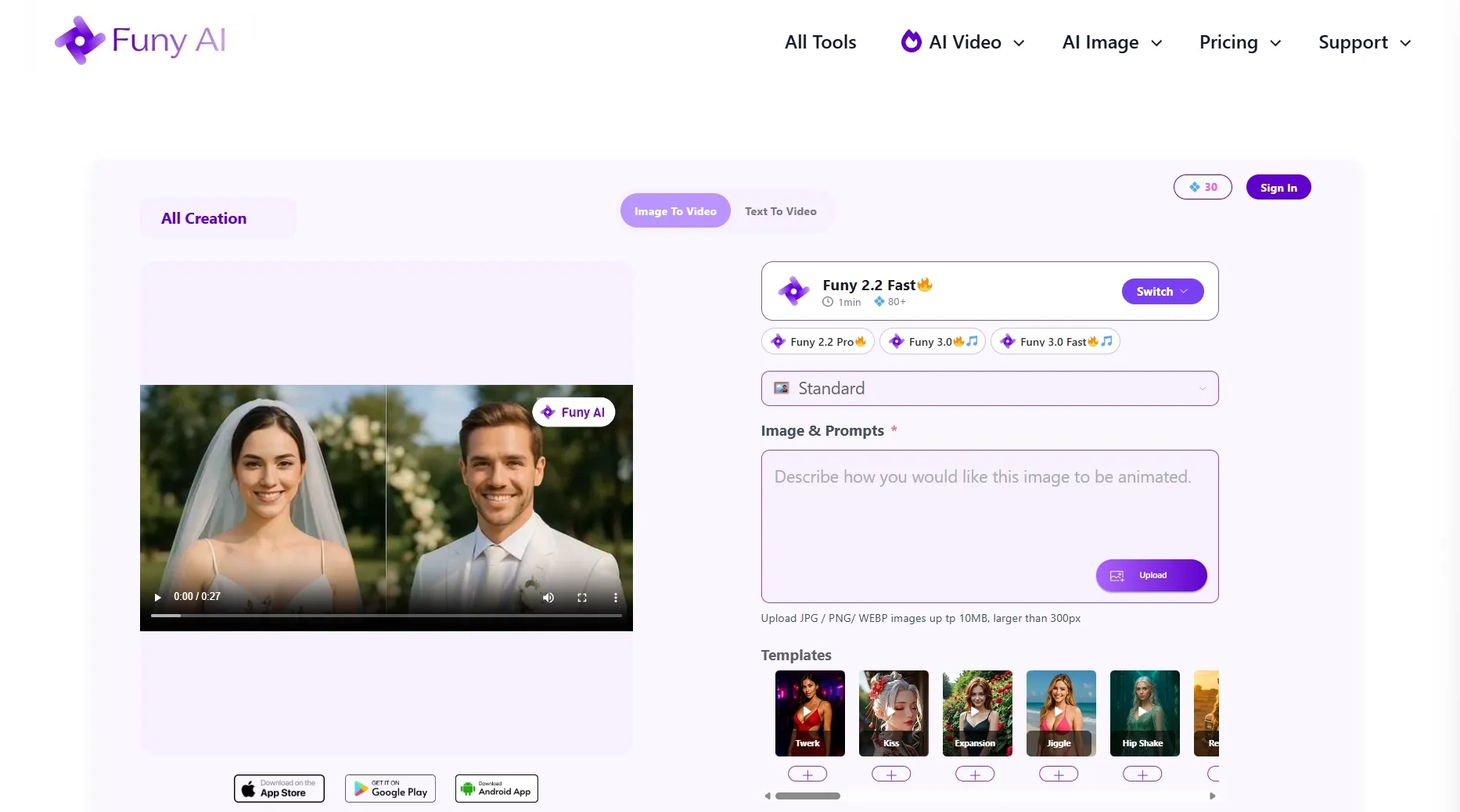The height and width of the screenshot is (812, 1460).
Task: Click the Upload image button
Action: (1151, 576)
